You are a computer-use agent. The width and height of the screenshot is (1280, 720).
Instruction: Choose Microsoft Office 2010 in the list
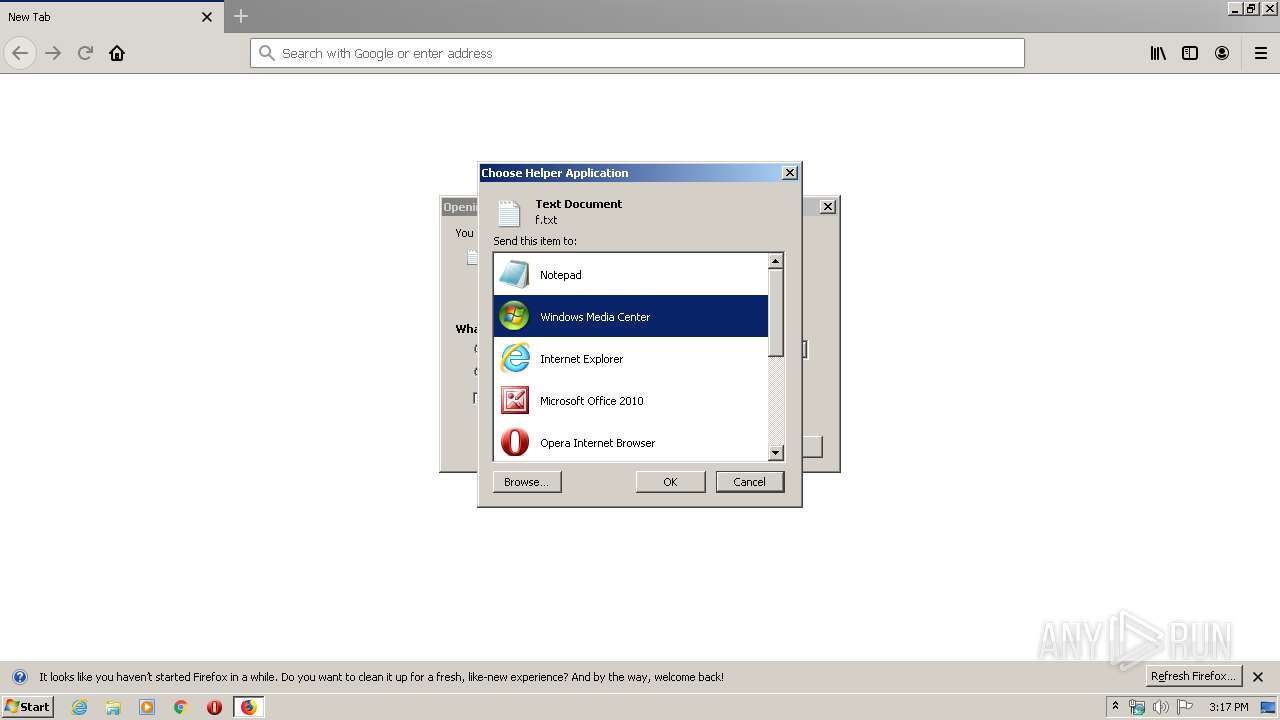coord(631,401)
